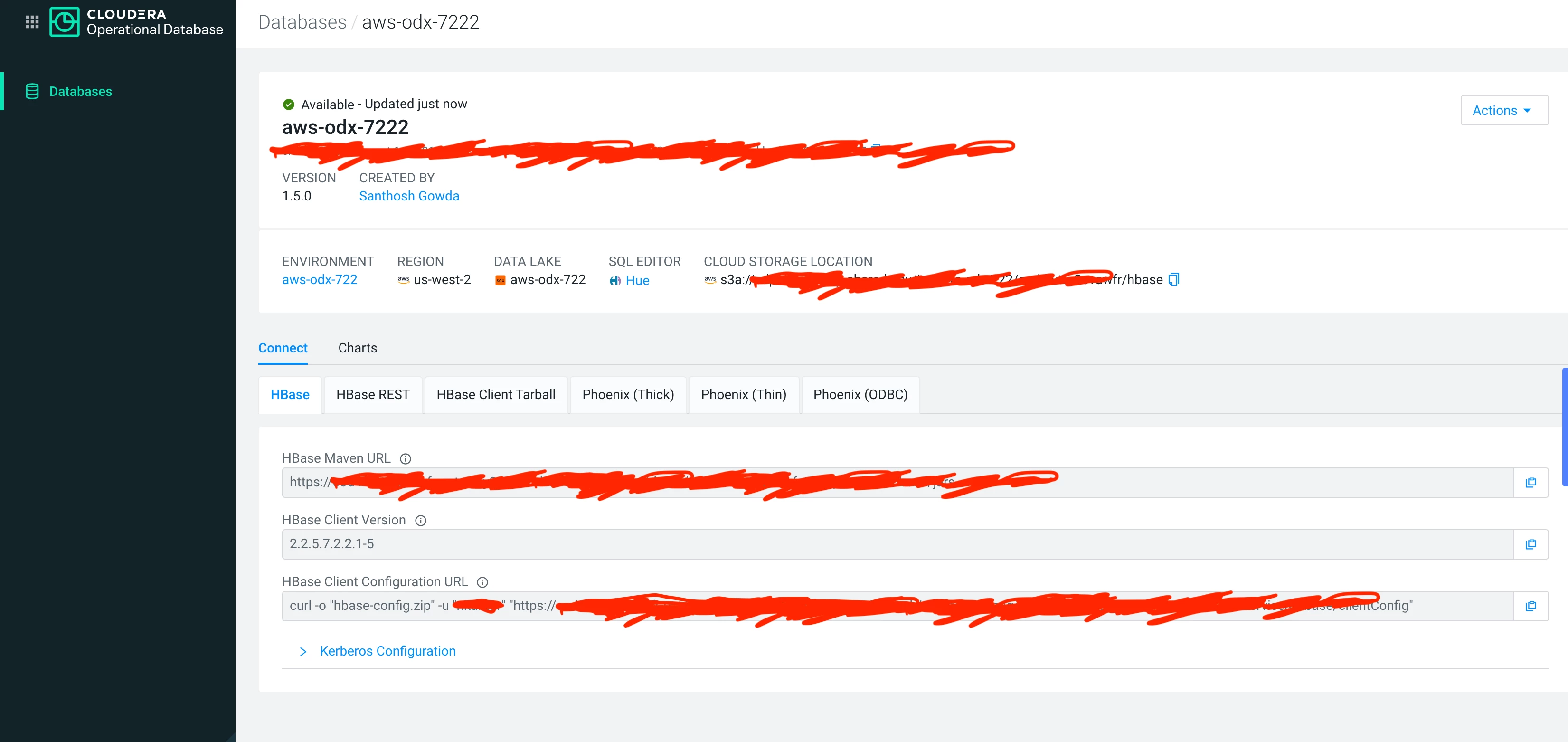Open the Santhosh Gowda creator link
This screenshot has width=1568, height=742.
pos(409,196)
